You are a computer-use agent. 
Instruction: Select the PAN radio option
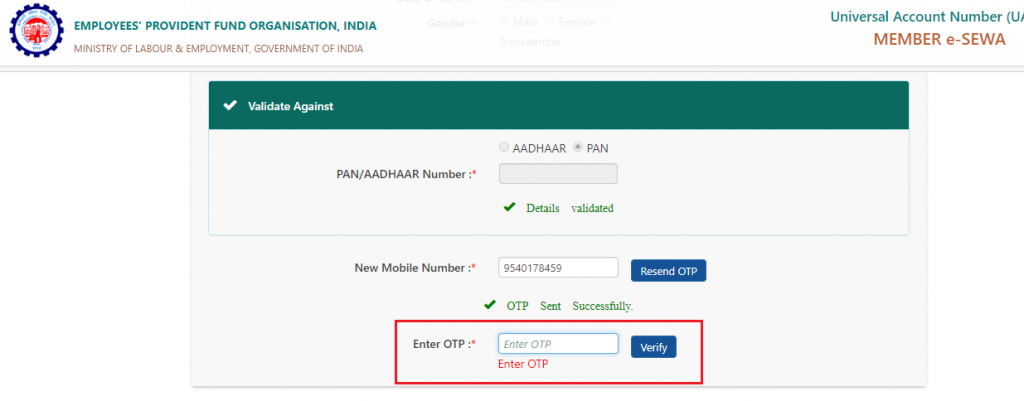coord(578,148)
